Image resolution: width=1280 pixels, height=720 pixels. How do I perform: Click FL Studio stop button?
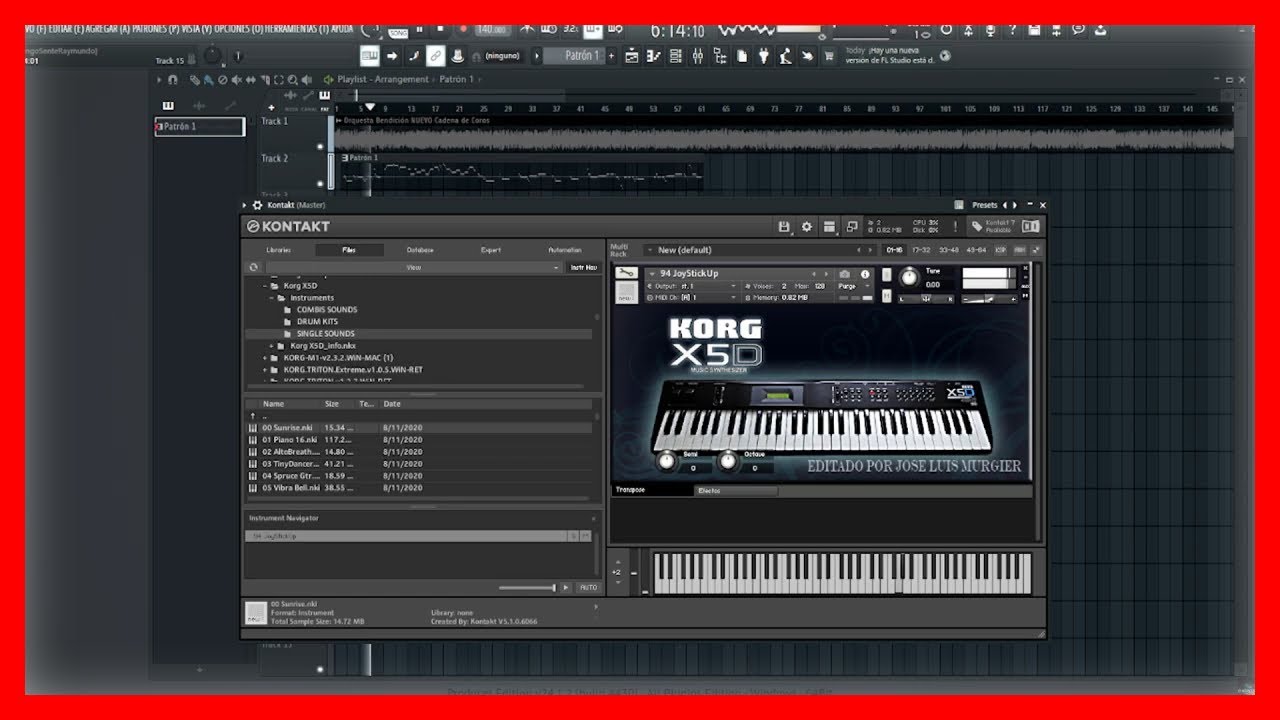[x=442, y=31]
